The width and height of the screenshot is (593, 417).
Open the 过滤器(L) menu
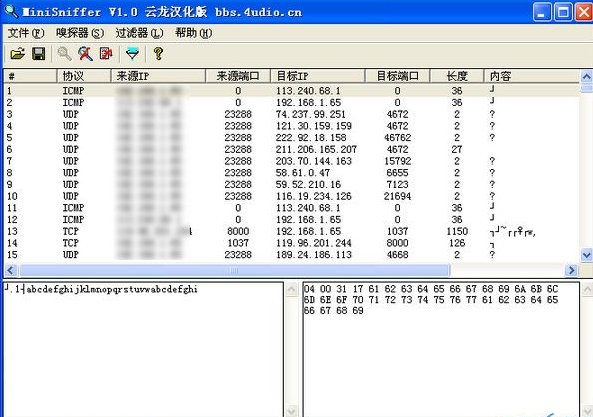(139, 33)
